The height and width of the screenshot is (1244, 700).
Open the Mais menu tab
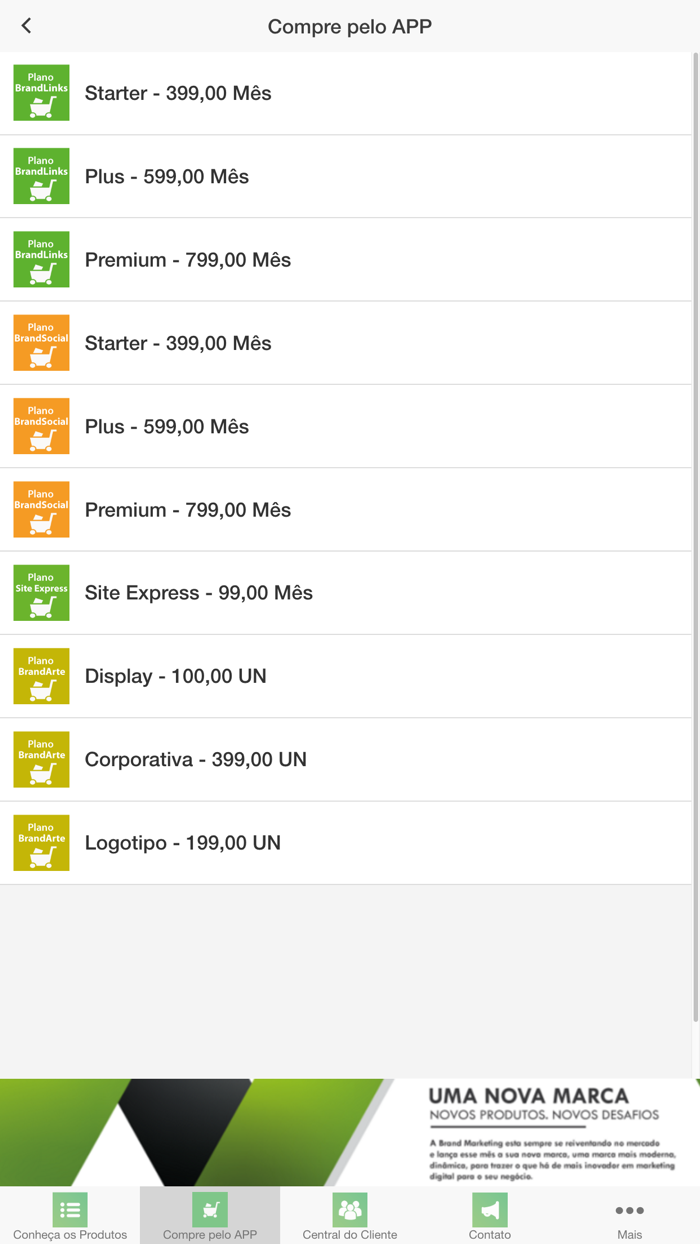[629, 1216]
